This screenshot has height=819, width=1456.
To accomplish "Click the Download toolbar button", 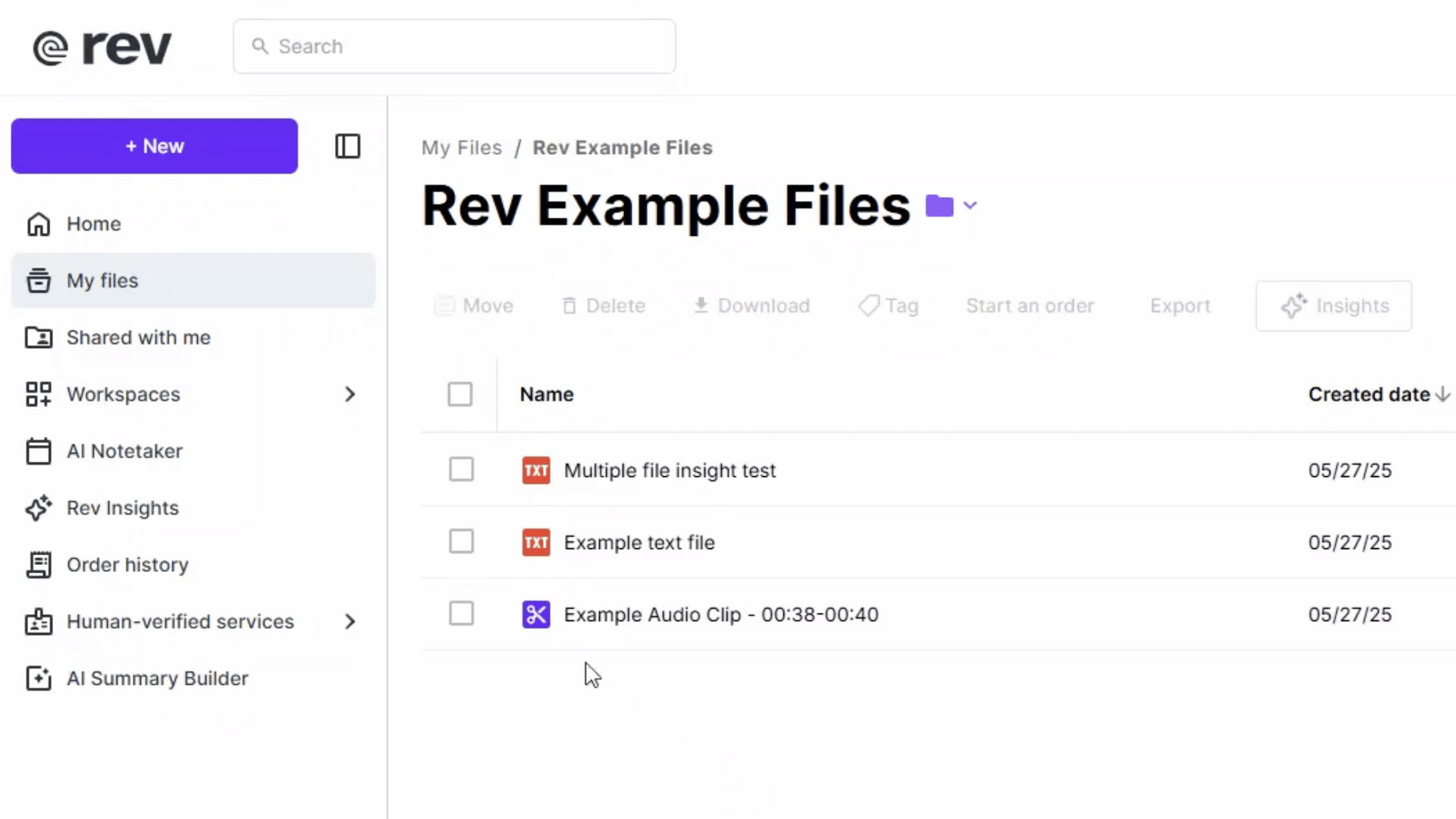I will pos(752,306).
